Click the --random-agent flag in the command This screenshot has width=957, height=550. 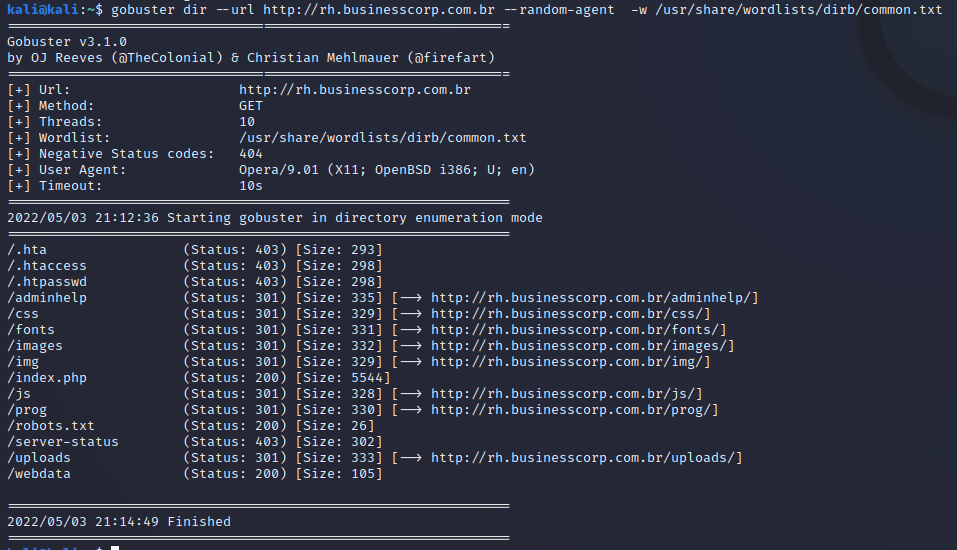(559, 10)
